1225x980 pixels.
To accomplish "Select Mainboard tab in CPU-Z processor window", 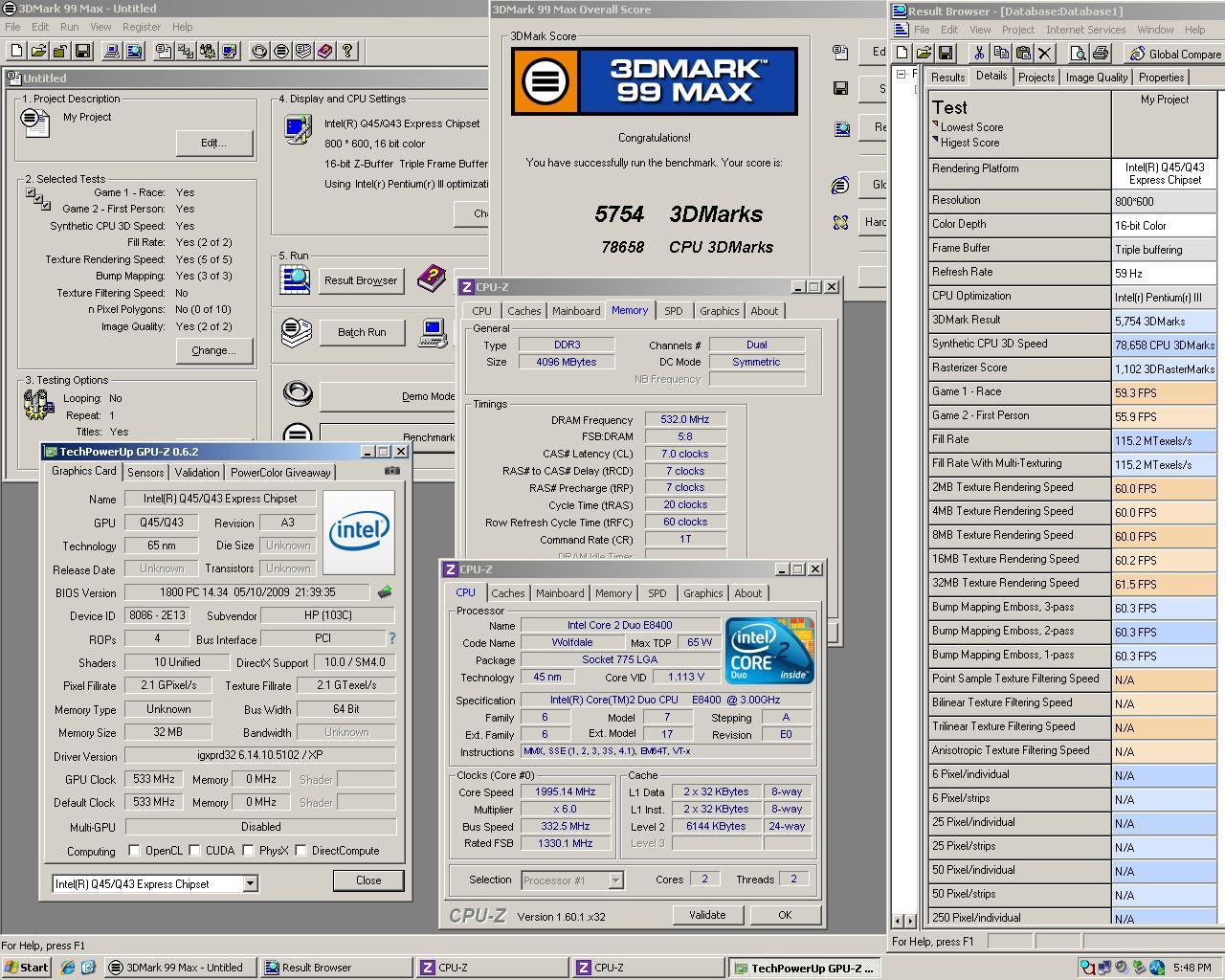I will click(560, 593).
